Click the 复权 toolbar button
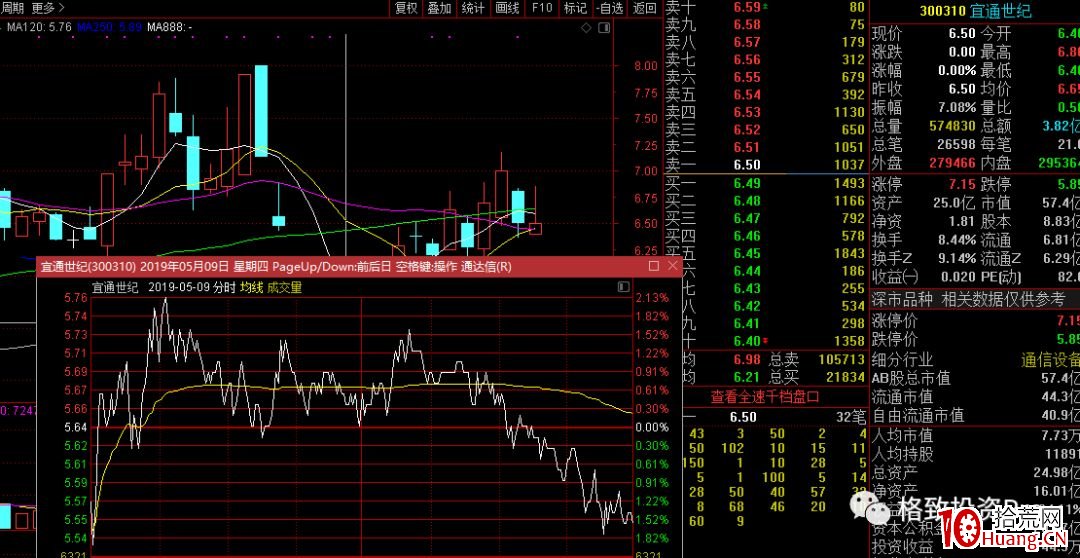The height and width of the screenshot is (558, 1080). [x=406, y=8]
